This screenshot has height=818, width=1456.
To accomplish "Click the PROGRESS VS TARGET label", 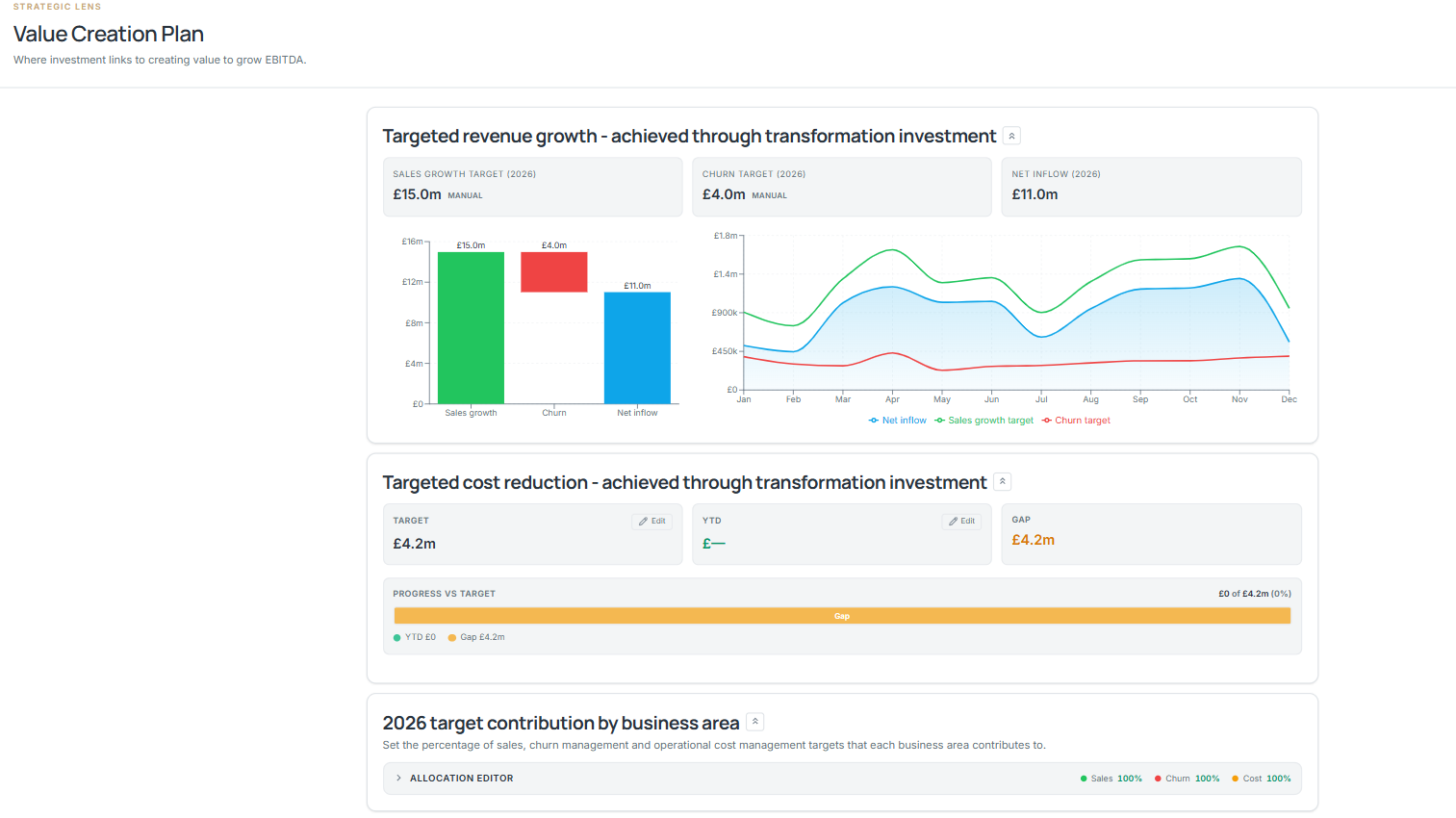I will pos(444,594).
